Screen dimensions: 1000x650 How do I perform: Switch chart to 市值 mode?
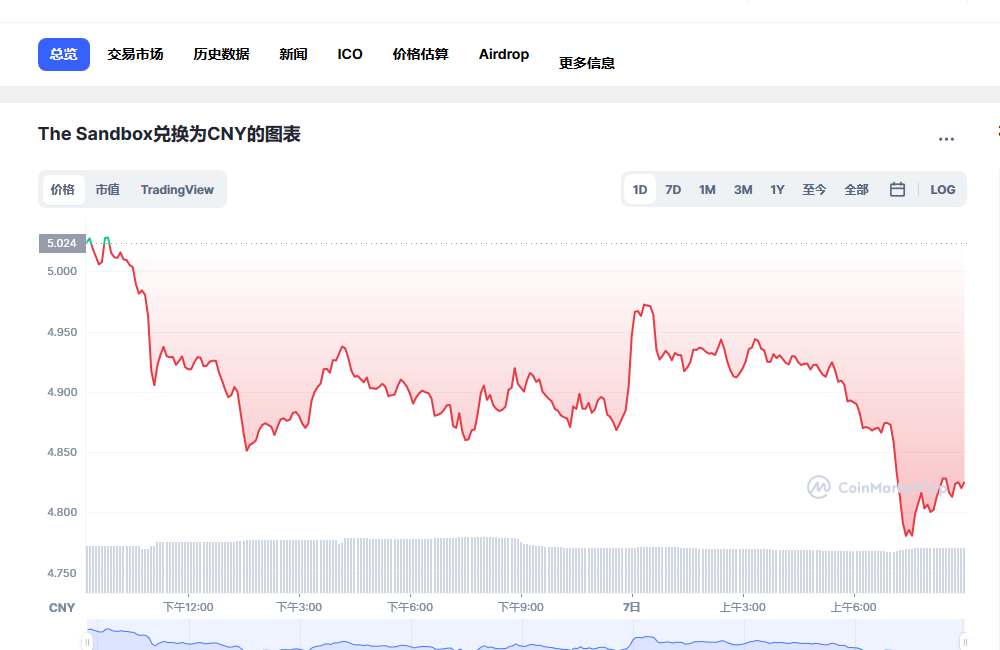click(x=108, y=189)
